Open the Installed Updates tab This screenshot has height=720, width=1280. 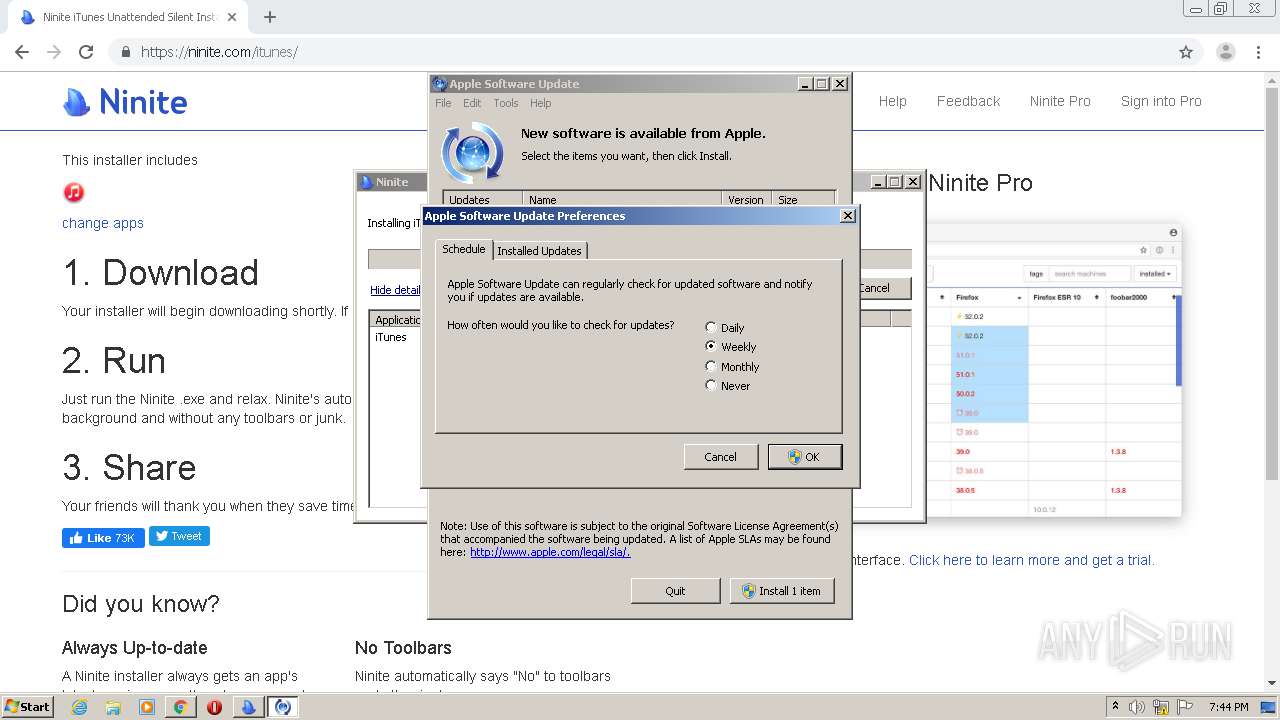click(x=539, y=251)
